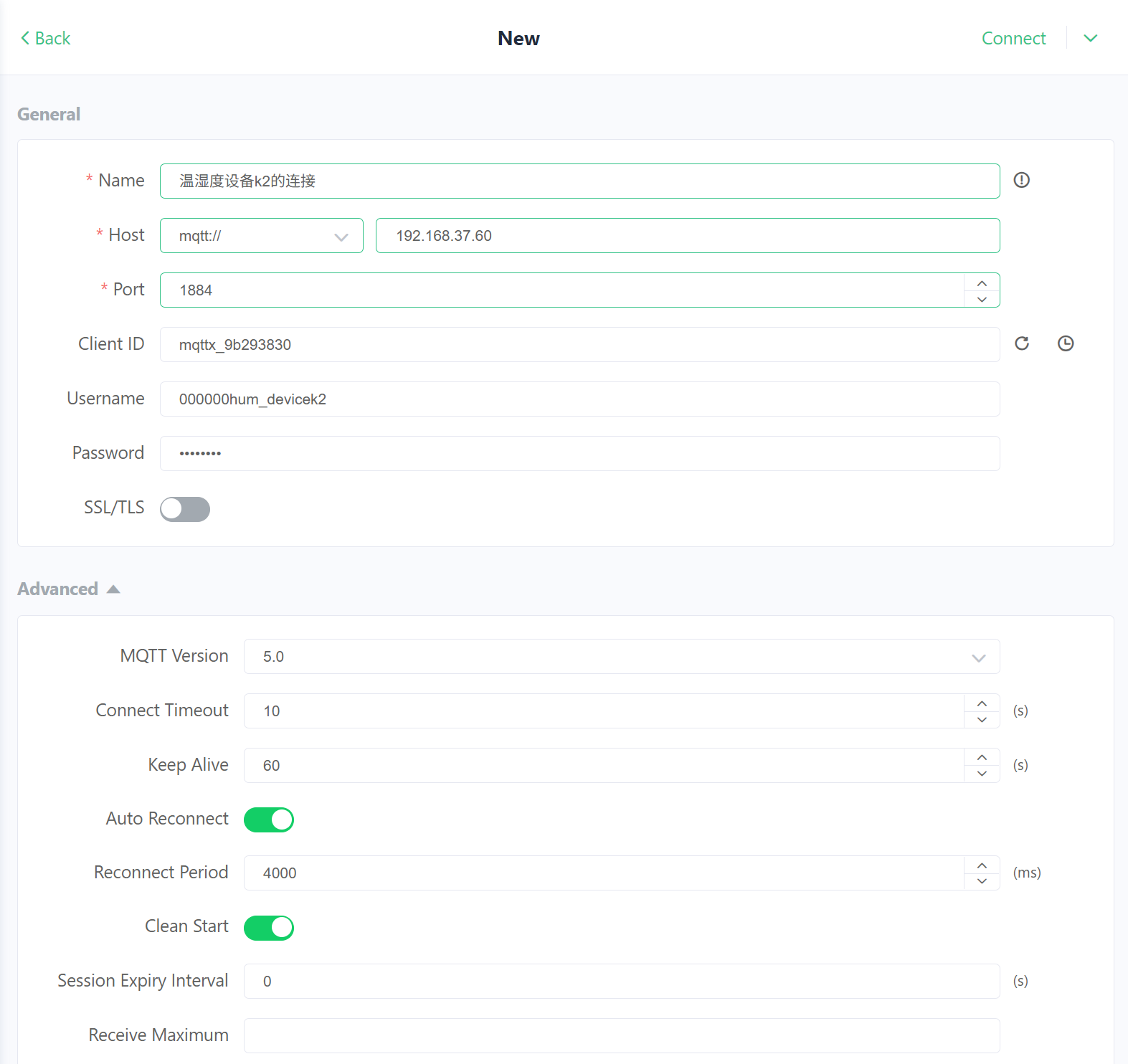Screen dimensions: 1128x1064
Task: Open the MQTT Version dropdown
Action: point(621,657)
